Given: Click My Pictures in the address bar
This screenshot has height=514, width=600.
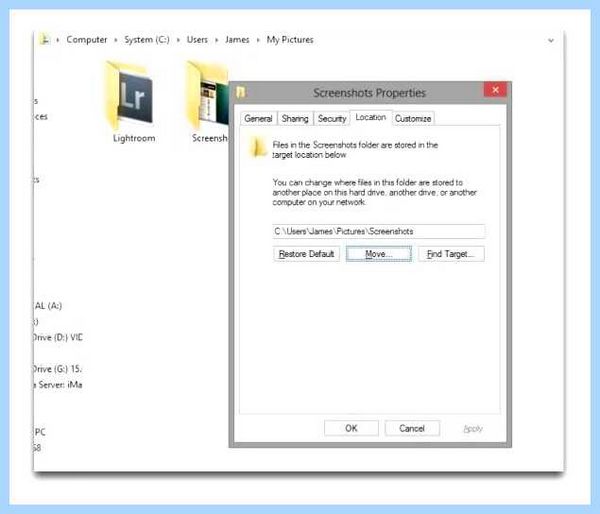Looking at the screenshot, I should [290, 40].
